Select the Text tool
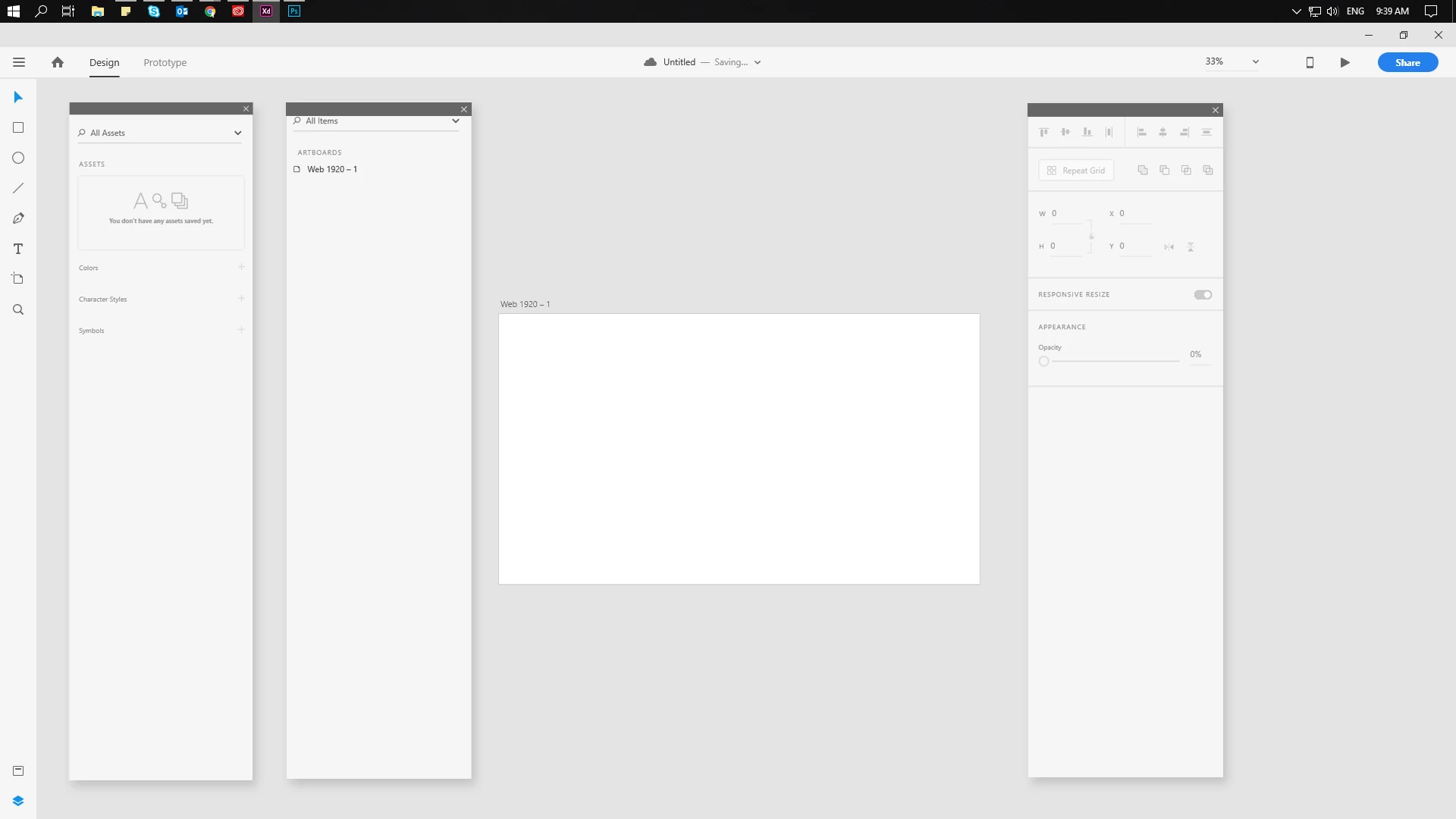The height and width of the screenshot is (819, 1456). (18, 249)
